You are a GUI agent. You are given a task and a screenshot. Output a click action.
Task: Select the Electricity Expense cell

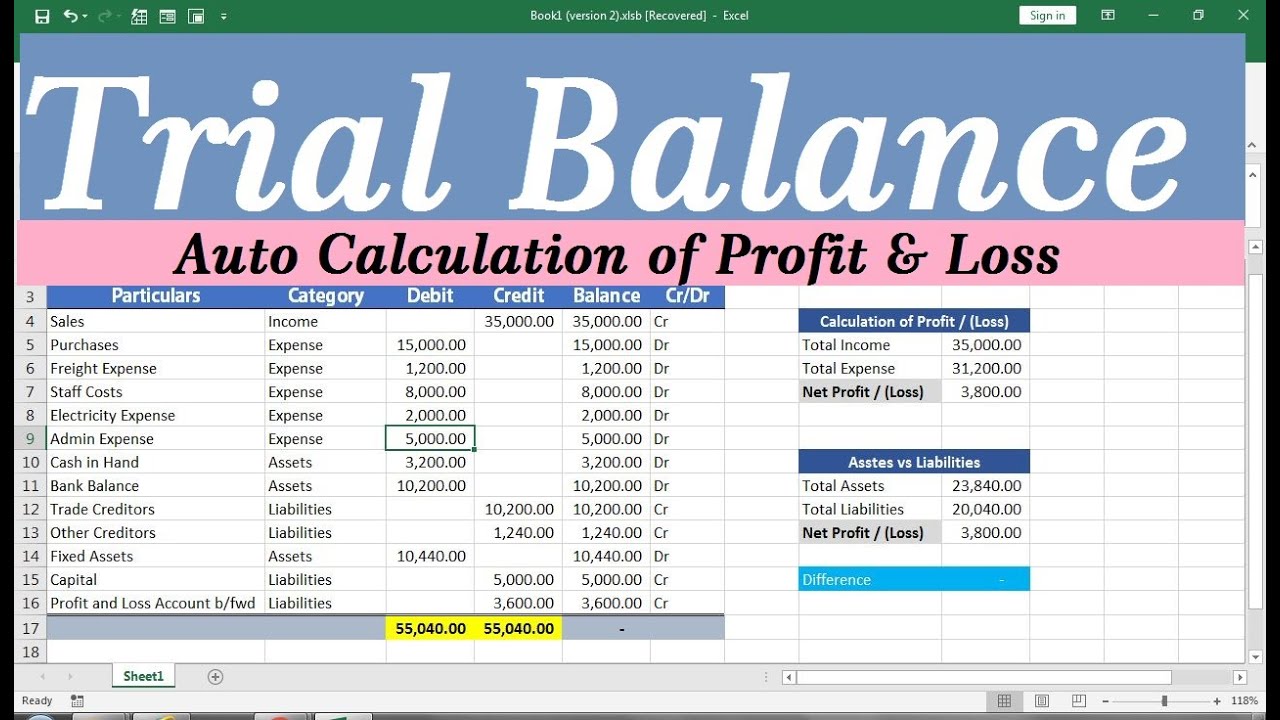(155, 415)
